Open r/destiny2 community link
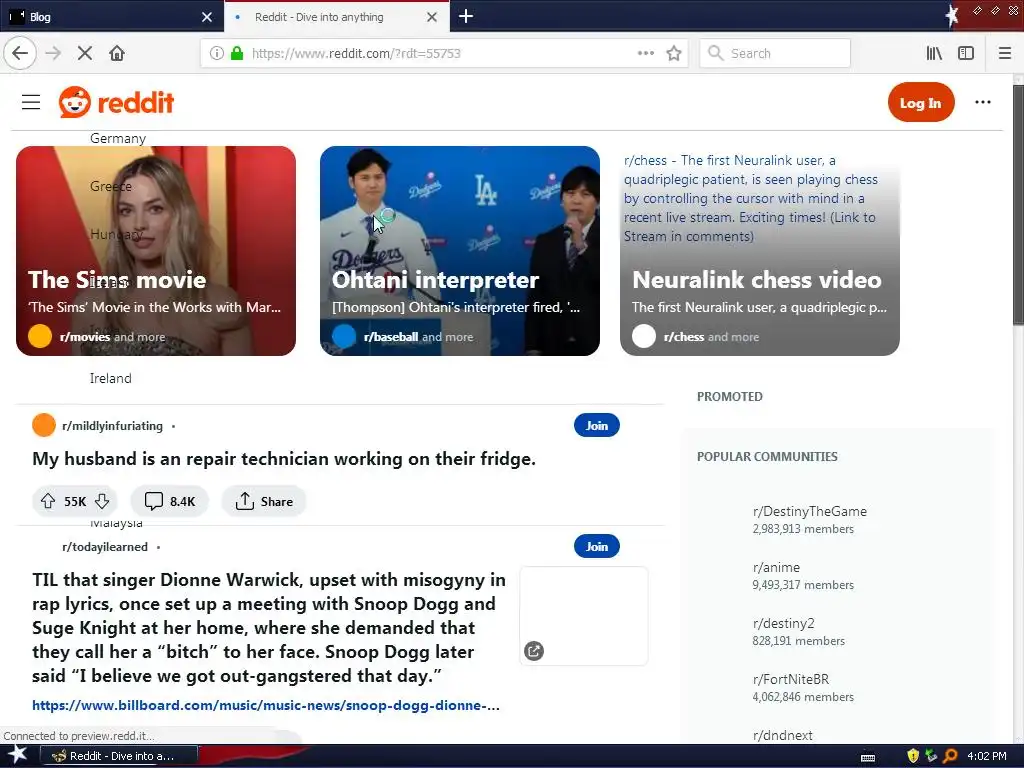This screenshot has width=1024, height=768. pyautogui.click(x=783, y=623)
